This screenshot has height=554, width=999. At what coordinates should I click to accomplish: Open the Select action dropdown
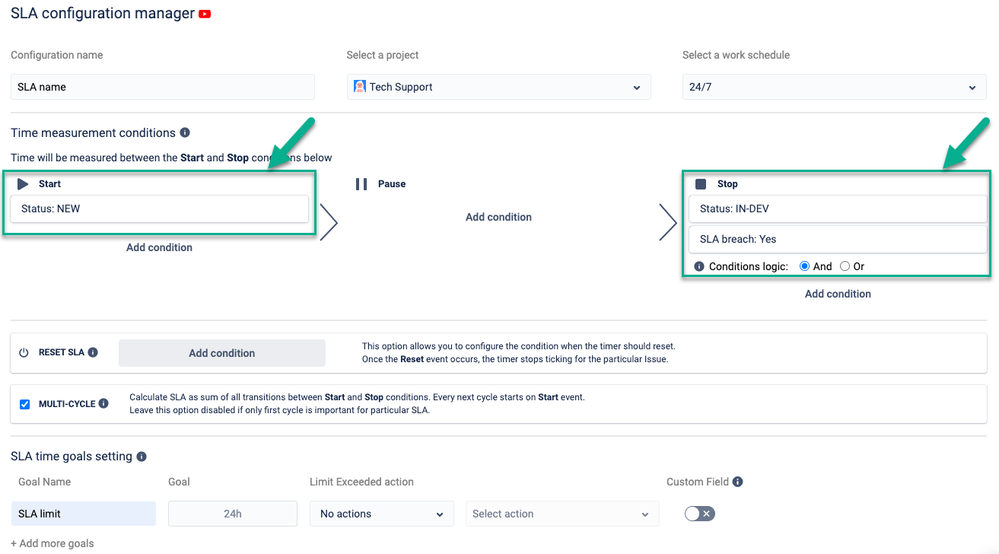point(561,514)
